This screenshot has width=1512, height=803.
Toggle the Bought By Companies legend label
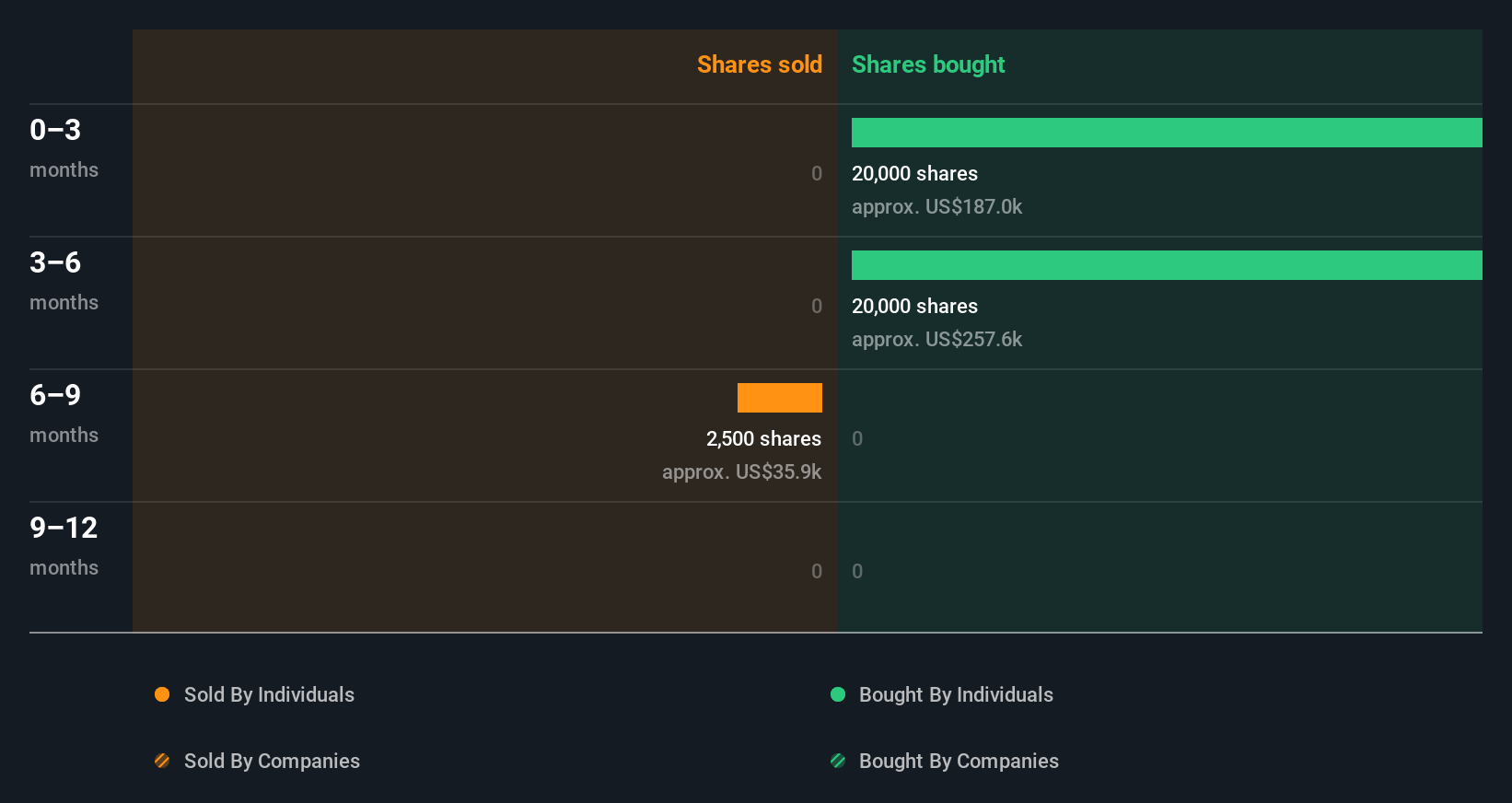click(959, 761)
